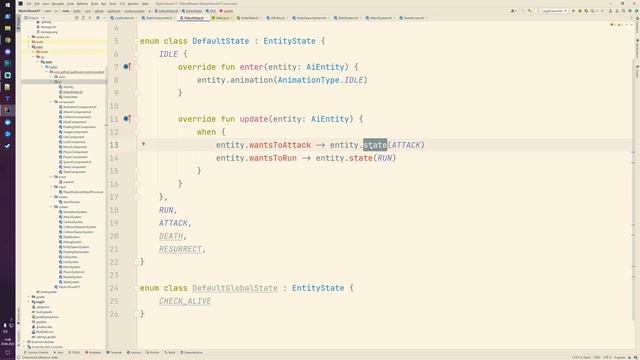Click the Debug button in the top toolbar
This screenshot has height=360, width=640.
tap(580, 11)
